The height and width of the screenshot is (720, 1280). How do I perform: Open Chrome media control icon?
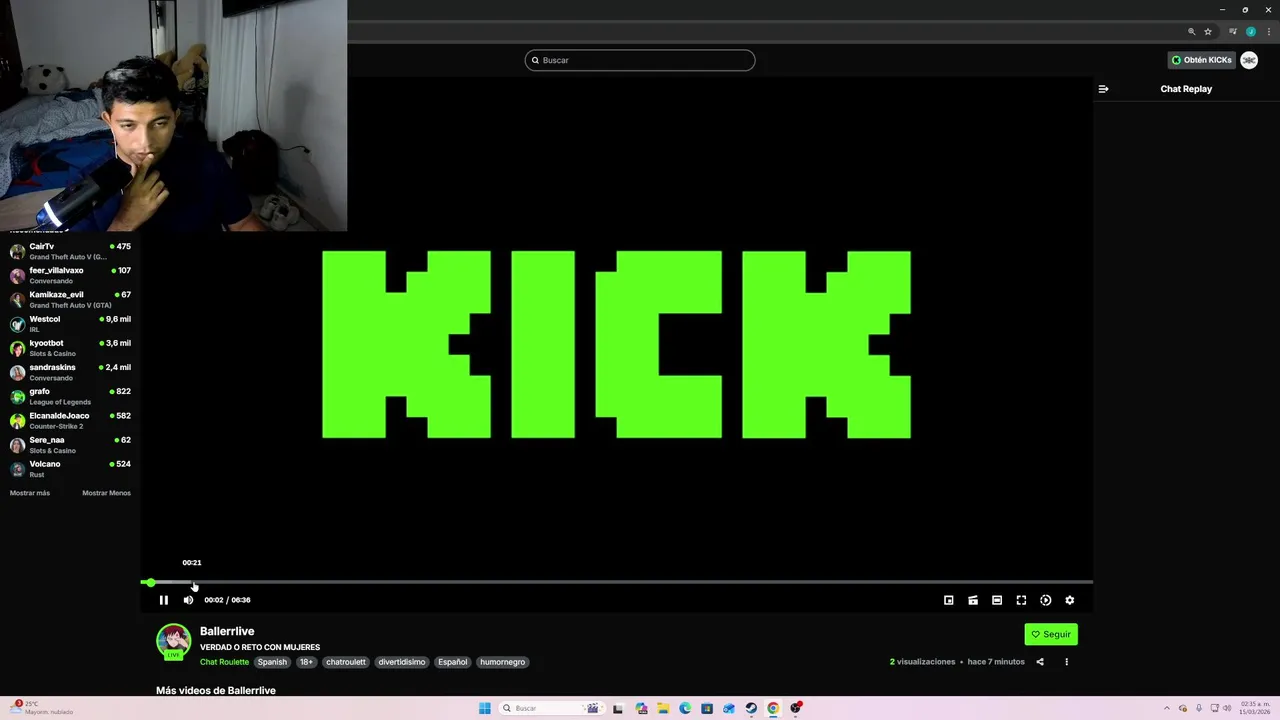pyautogui.click(x=1233, y=31)
